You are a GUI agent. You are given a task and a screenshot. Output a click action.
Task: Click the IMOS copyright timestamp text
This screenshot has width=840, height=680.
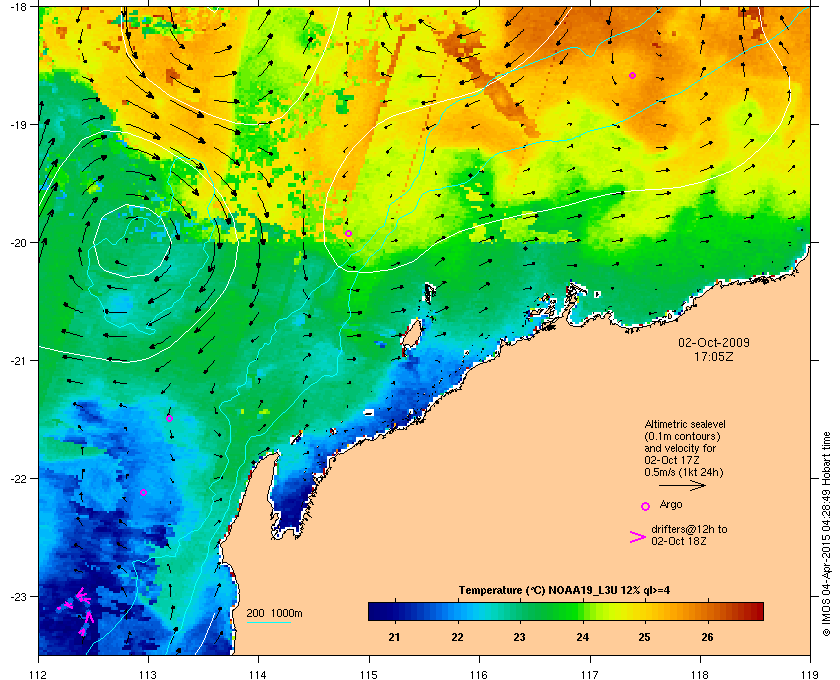[x=826, y=534]
